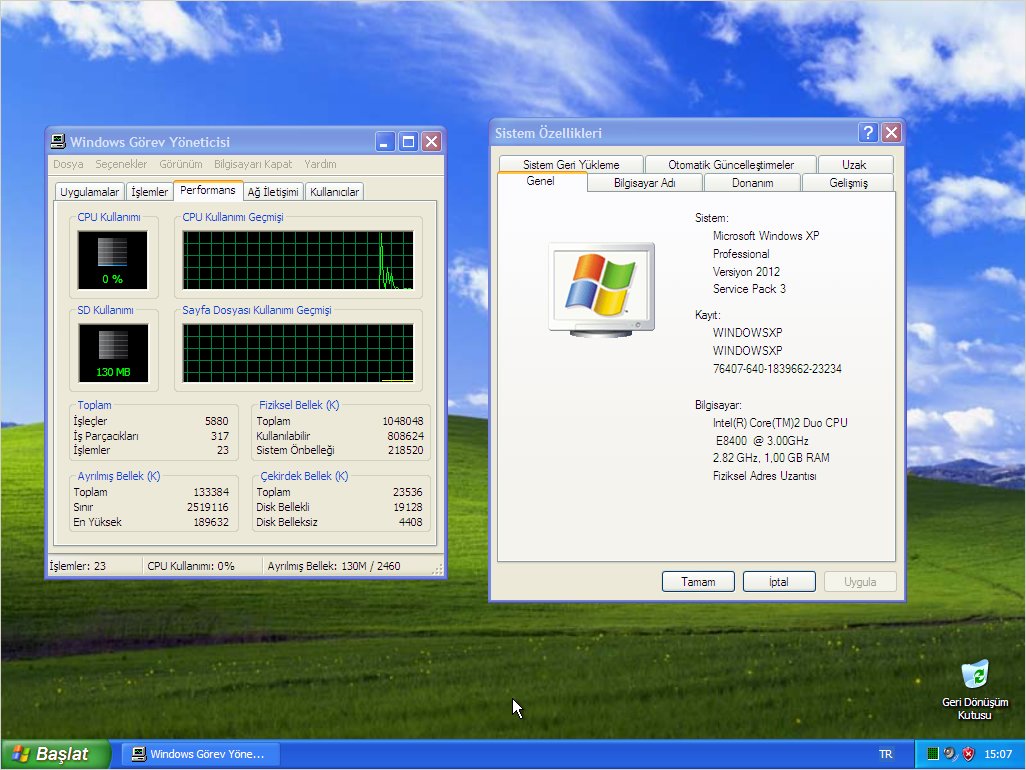Open the Dosya menu

tap(68, 164)
